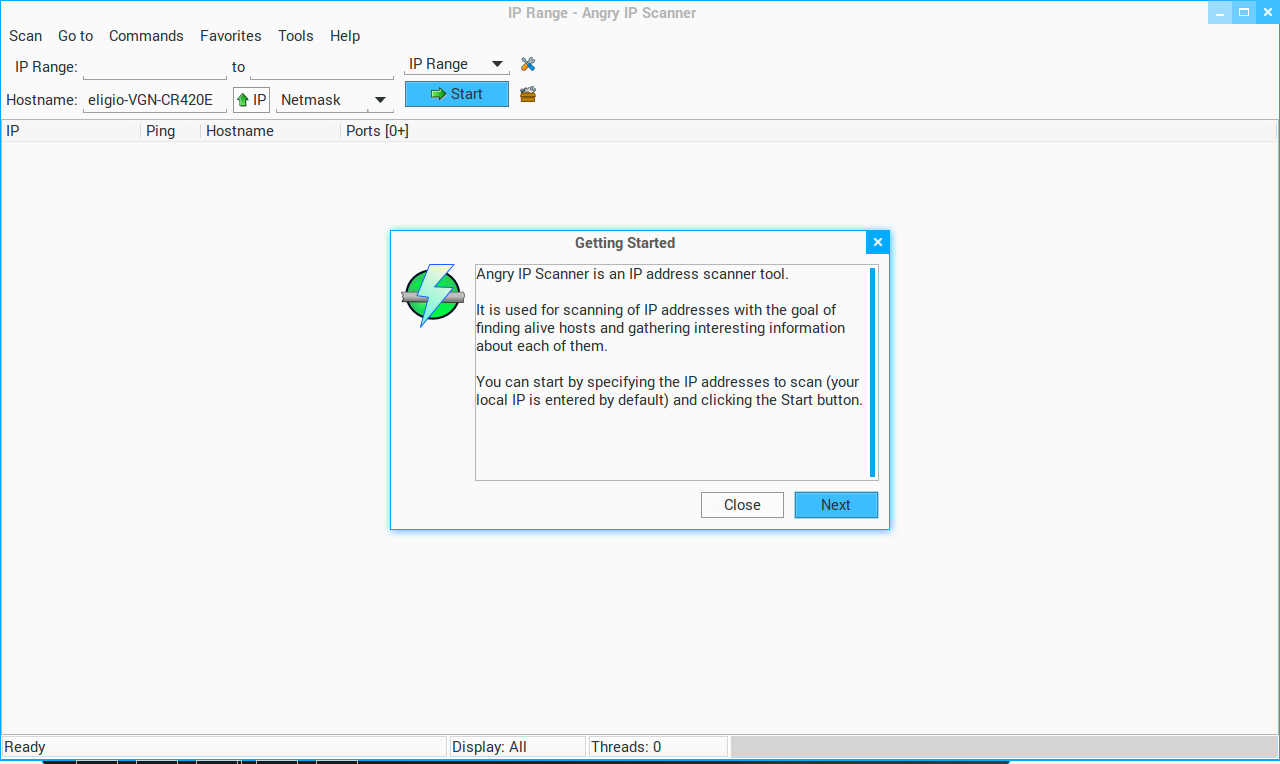Screen dimensions: 1280x764
Task: Click the Hostname input field
Action: (x=155, y=100)
